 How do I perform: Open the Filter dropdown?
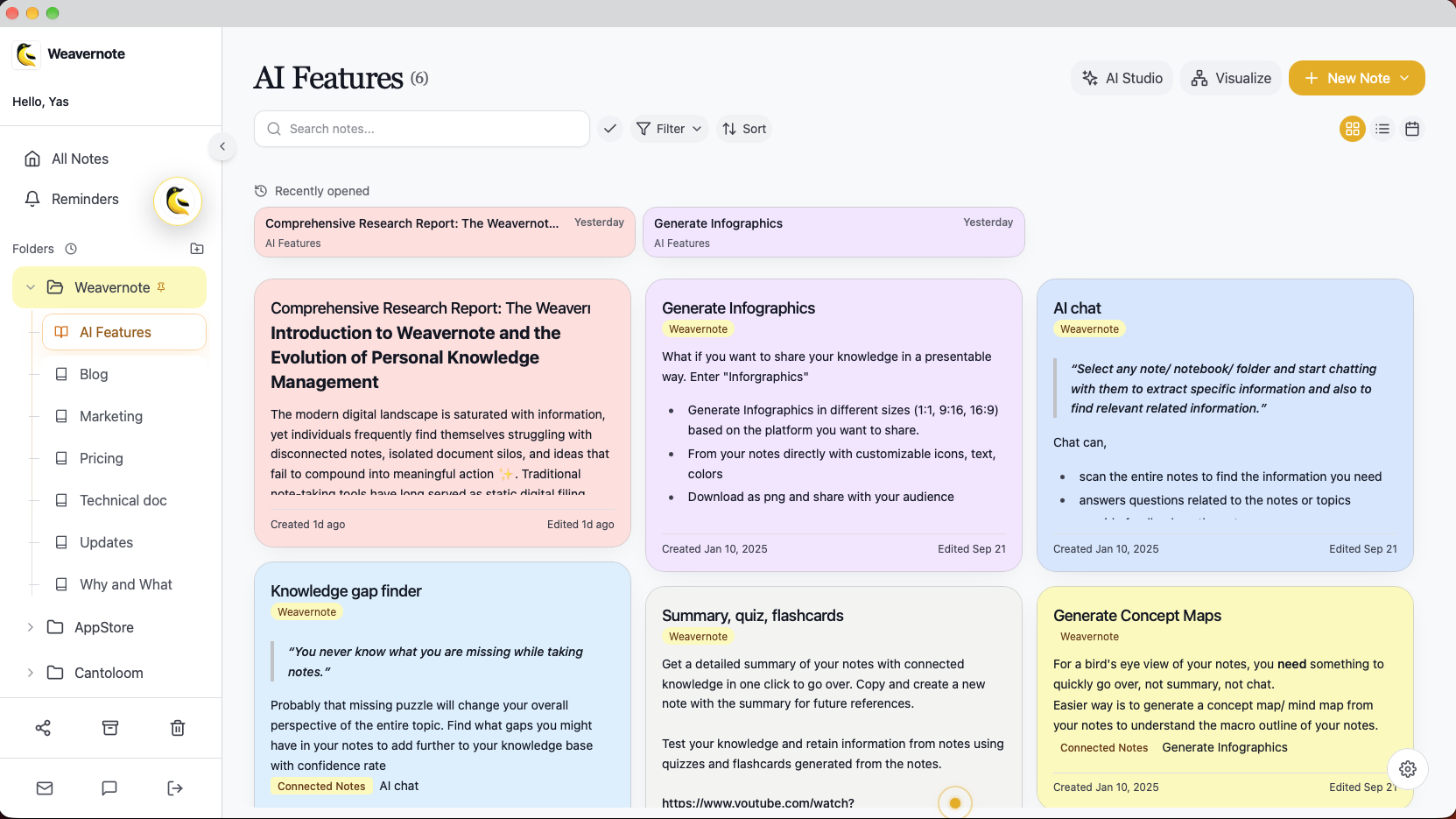[x=669, y=129]
